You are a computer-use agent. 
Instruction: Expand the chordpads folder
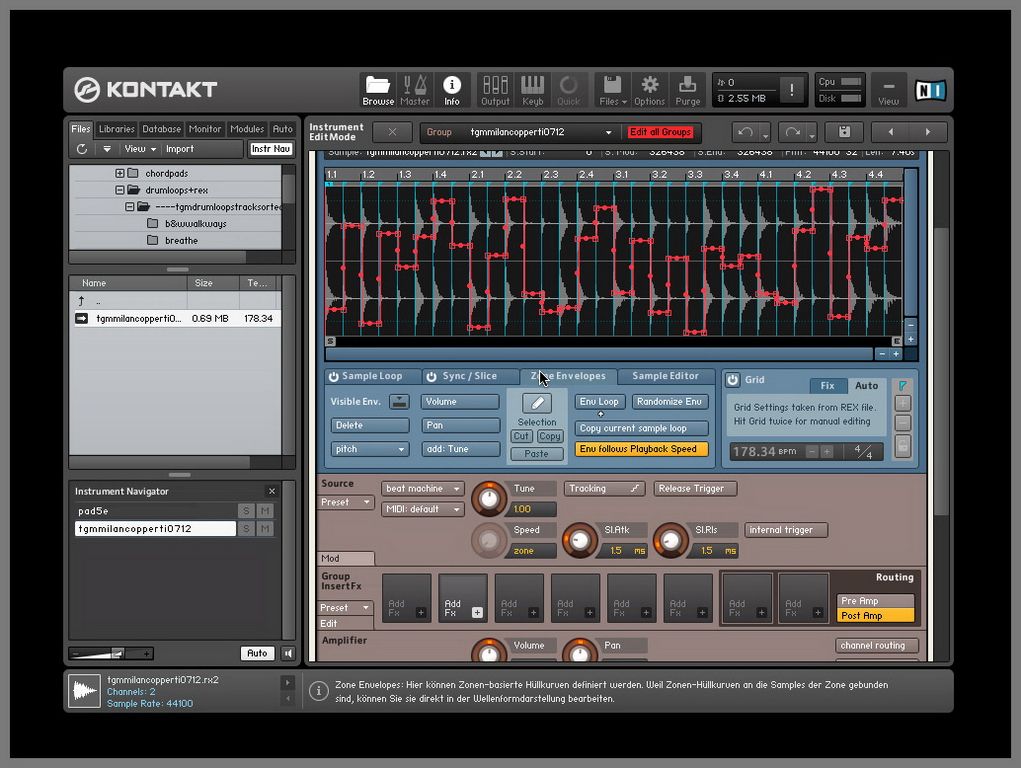point(120,173)
